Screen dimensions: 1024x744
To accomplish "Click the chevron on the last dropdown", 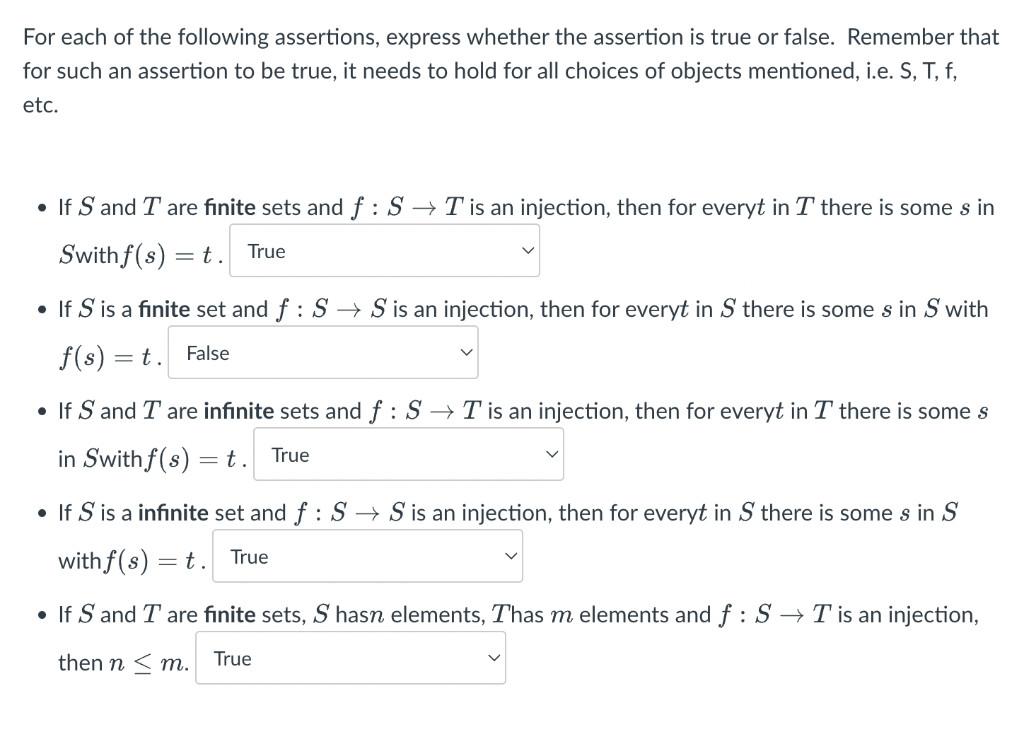I will (492, 658).
